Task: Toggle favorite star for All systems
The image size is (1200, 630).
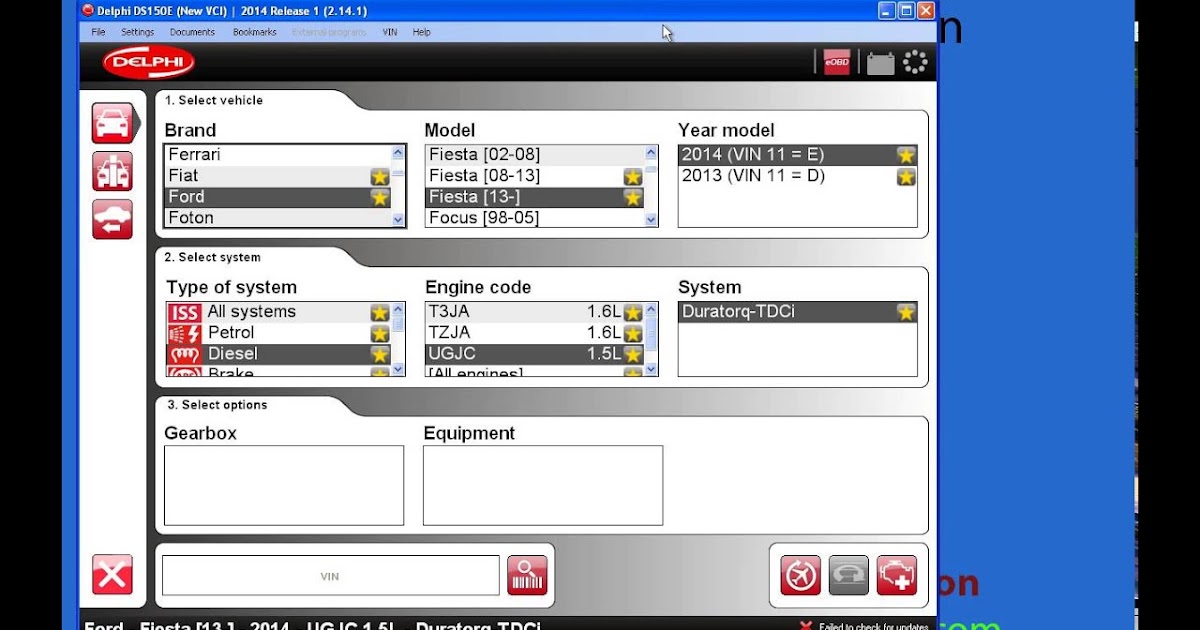Action: 380,312
